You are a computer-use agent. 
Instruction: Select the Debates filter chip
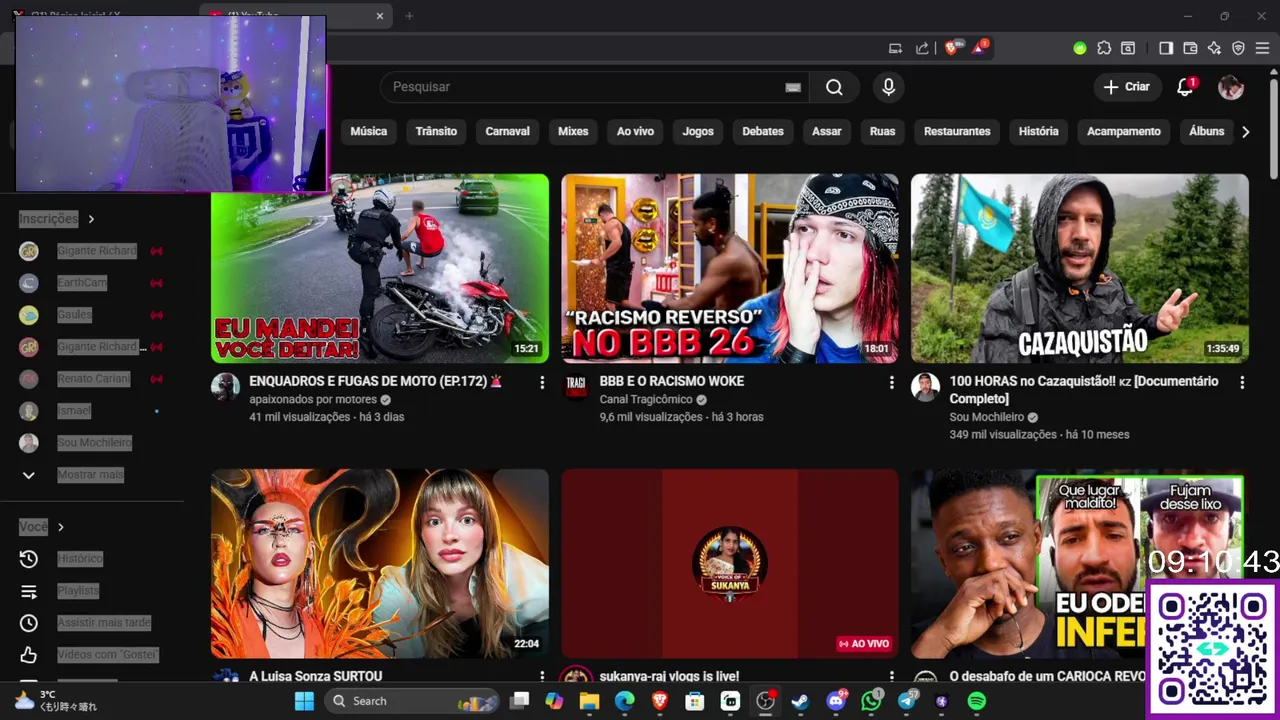(x=763, y=131)
